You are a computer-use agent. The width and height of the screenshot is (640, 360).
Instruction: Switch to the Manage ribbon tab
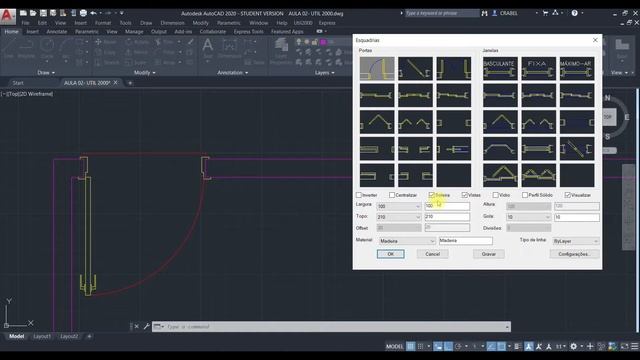pos(134,31)
